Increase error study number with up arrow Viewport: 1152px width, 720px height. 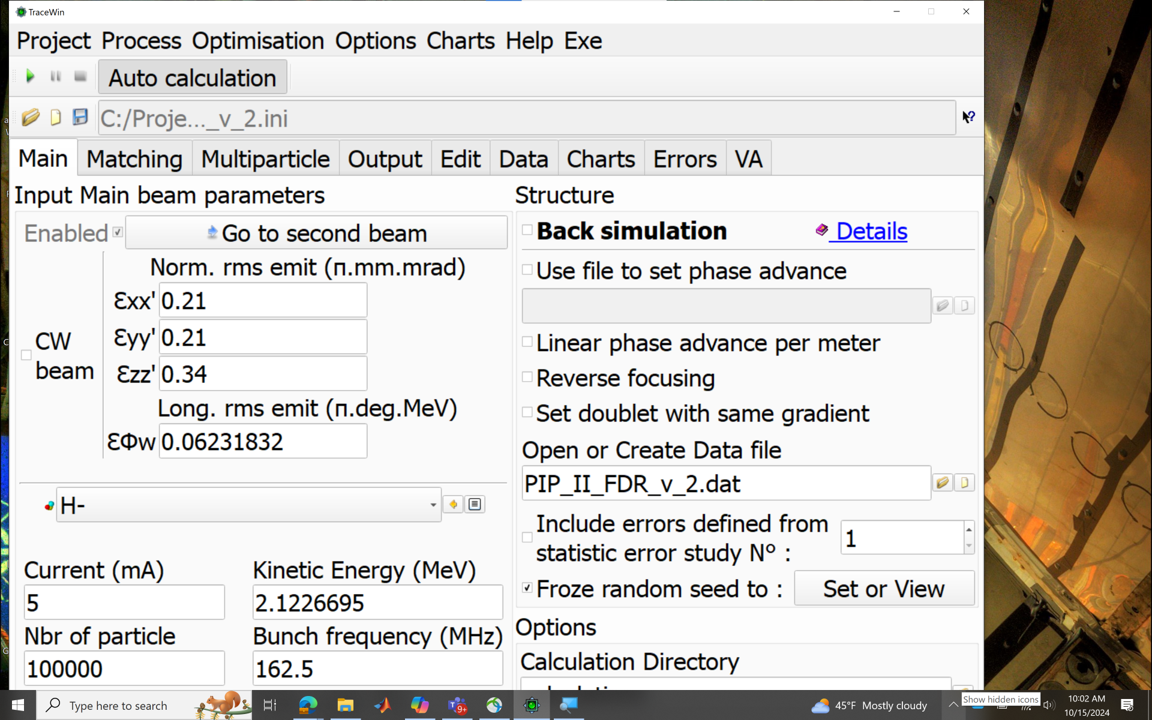point(968,530)
